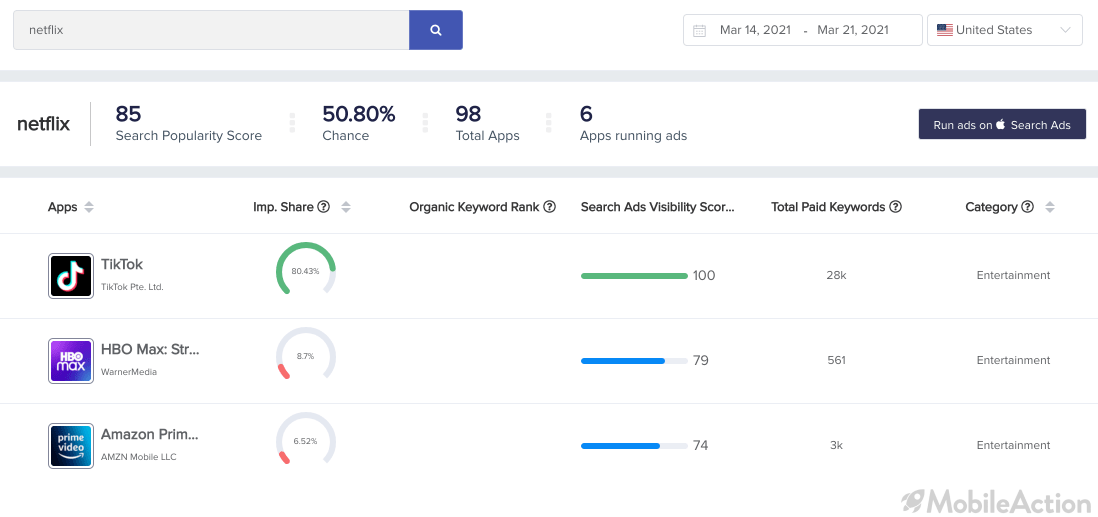Open the HBO Max: Str... app link
The image size is (1098, 517).
coord(151,350)
